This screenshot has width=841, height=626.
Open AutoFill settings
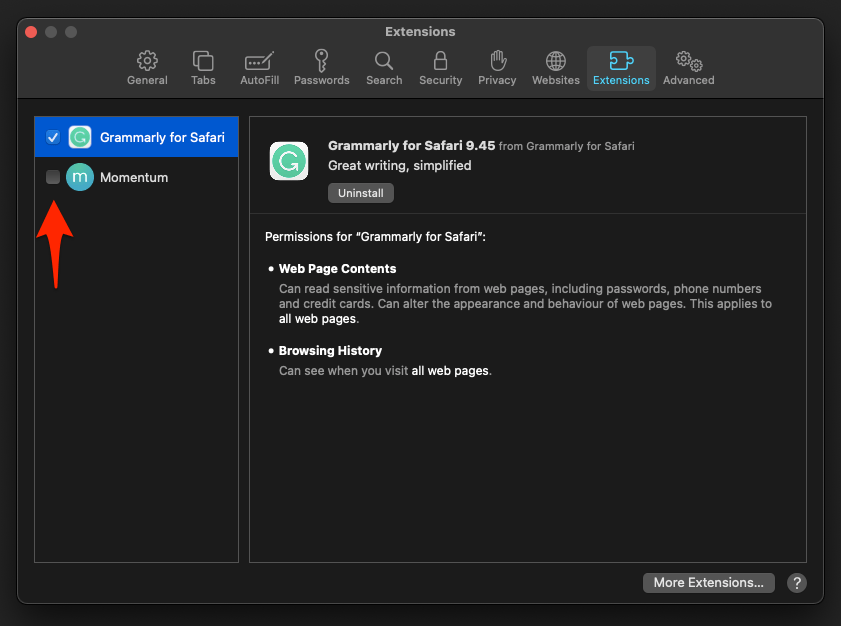tap(260, 68)
